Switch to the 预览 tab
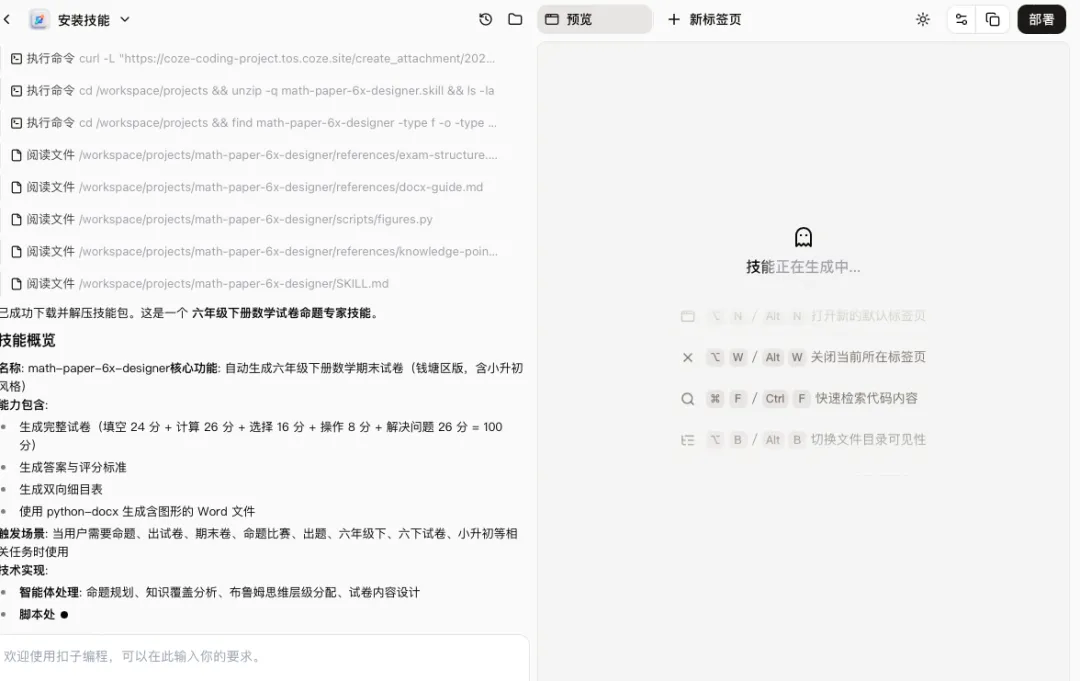1080x681 pixels. [x=594, y=19]
